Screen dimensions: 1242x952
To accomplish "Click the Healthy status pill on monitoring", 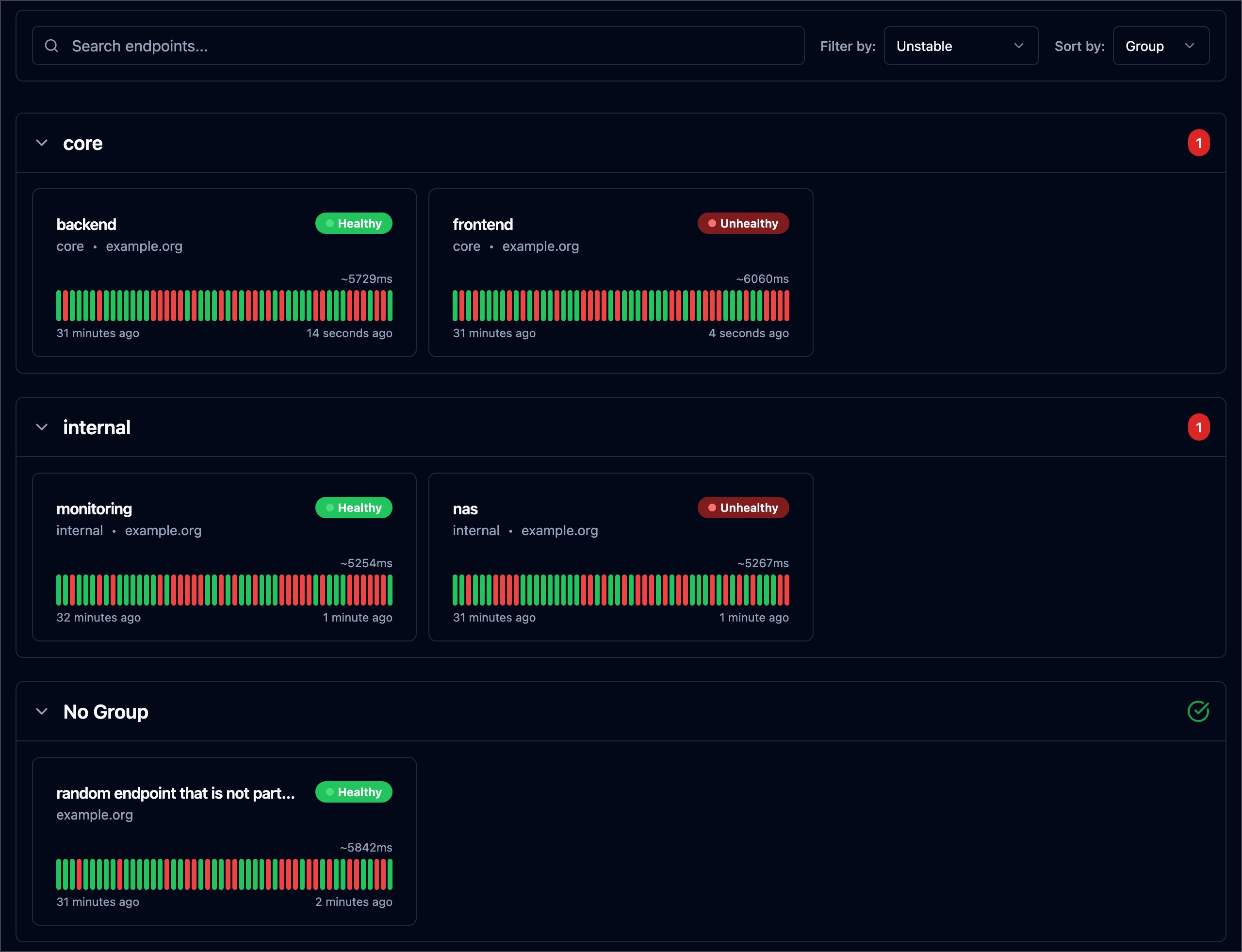I will tap(354, 508).
